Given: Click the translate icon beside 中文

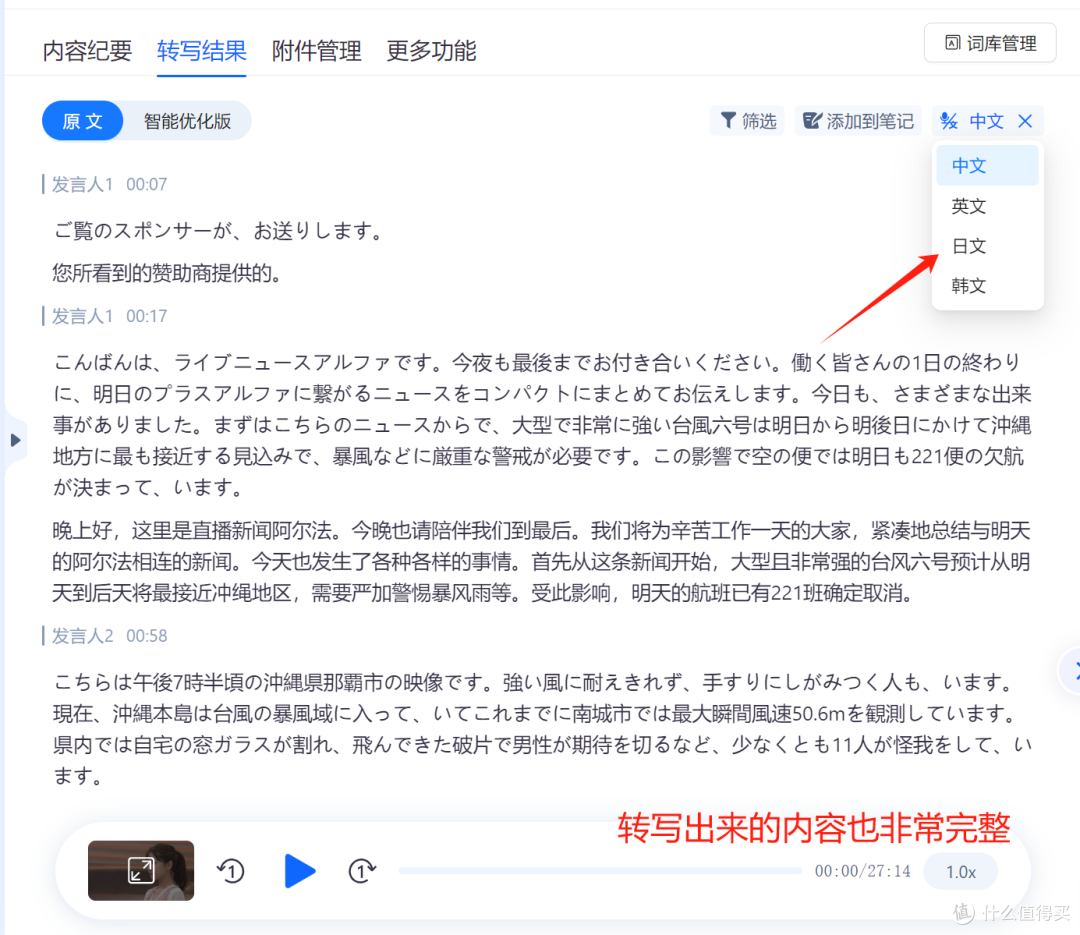Looking at the screenshot, I should [948, 121].
